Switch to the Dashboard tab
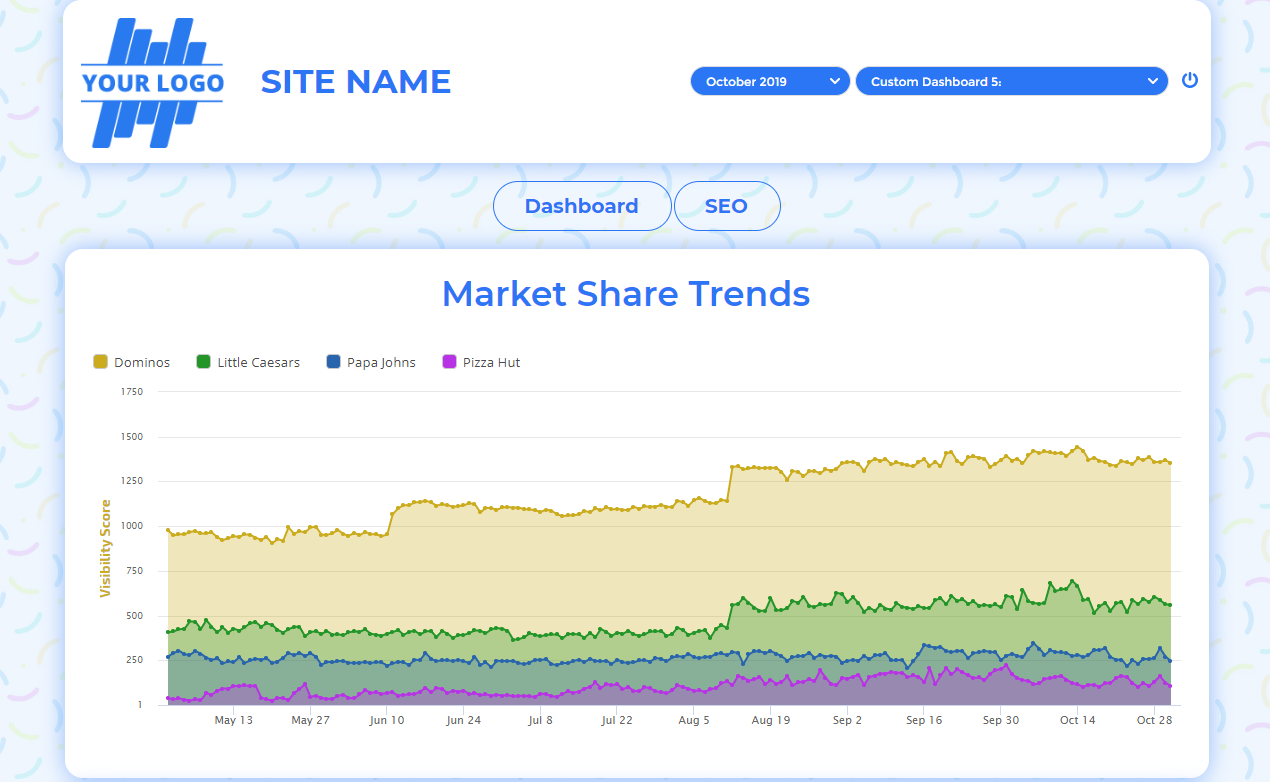The width and height of the screenshot is (1270, 782). point(581,206)
